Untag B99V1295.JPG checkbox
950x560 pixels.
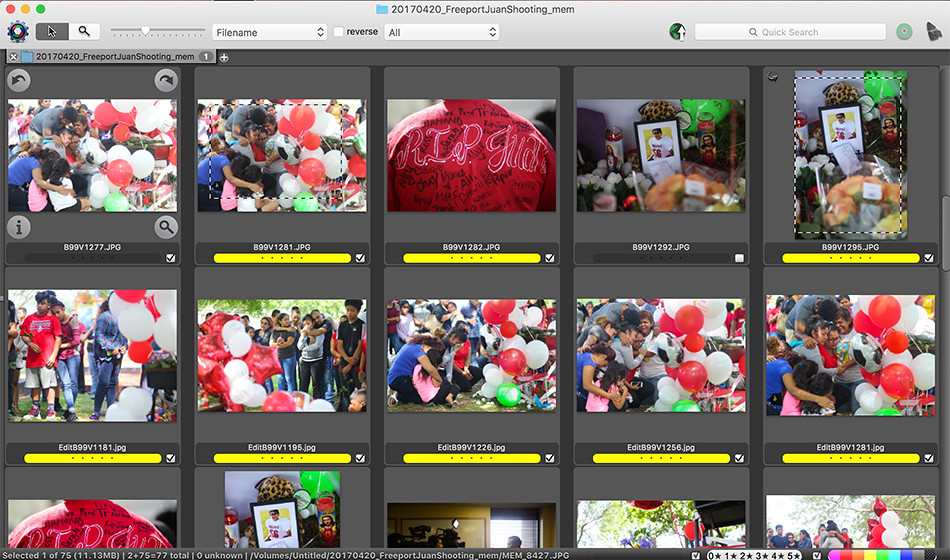click(929, 258)
